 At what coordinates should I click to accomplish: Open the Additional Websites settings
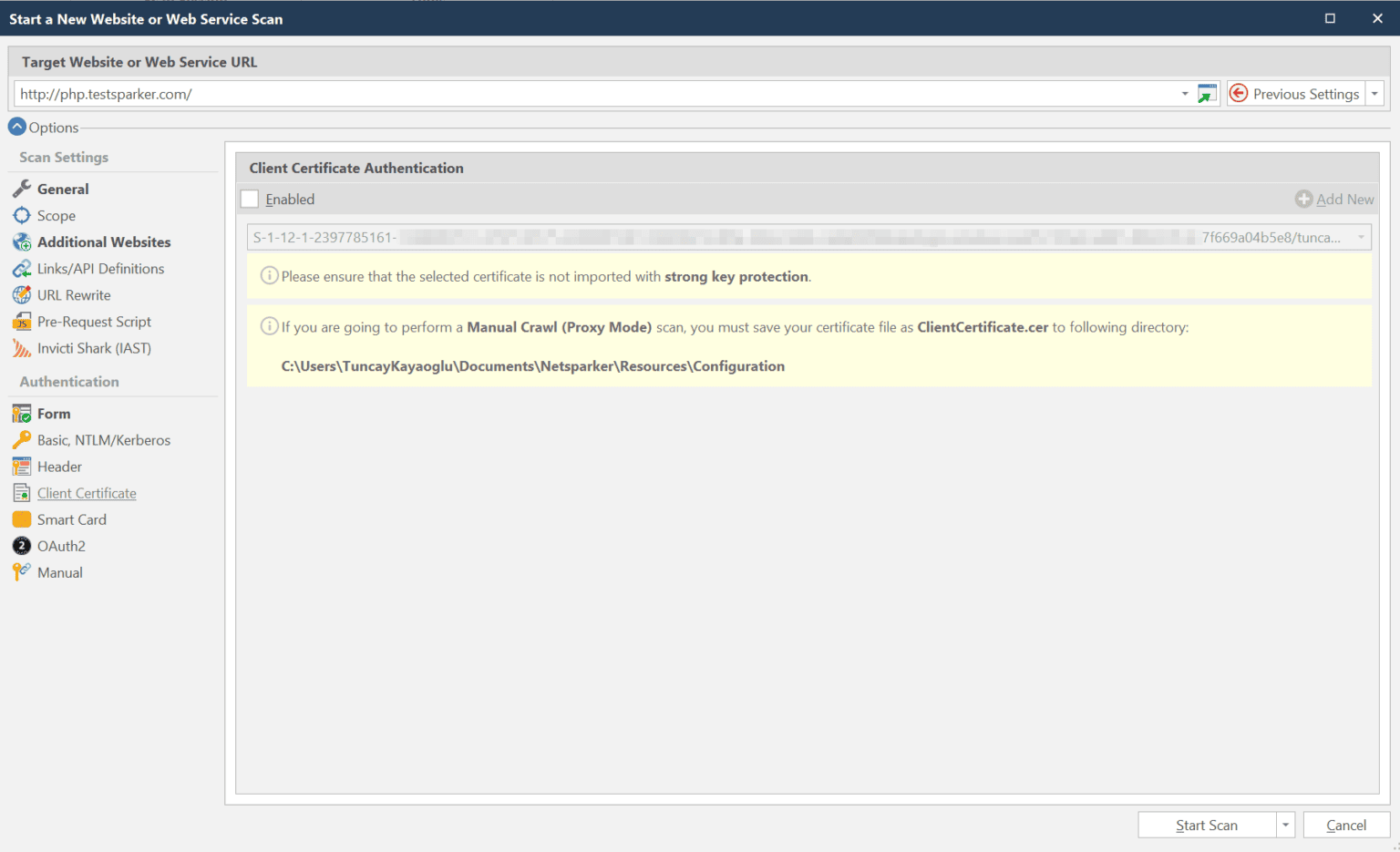[103, 241]
